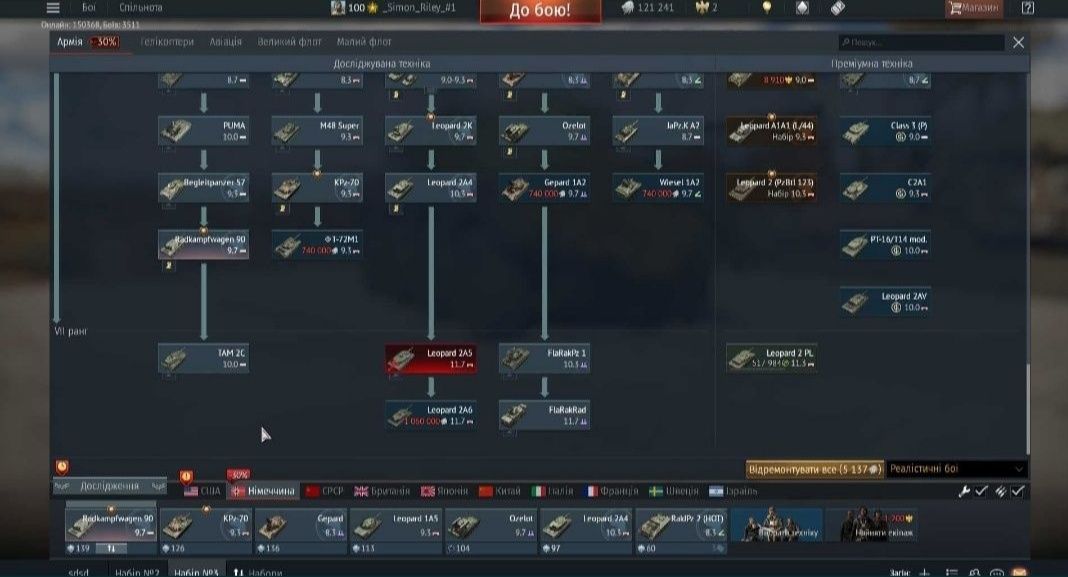
Task: Select the Франція nation tab
Action: tap(612, 491)
